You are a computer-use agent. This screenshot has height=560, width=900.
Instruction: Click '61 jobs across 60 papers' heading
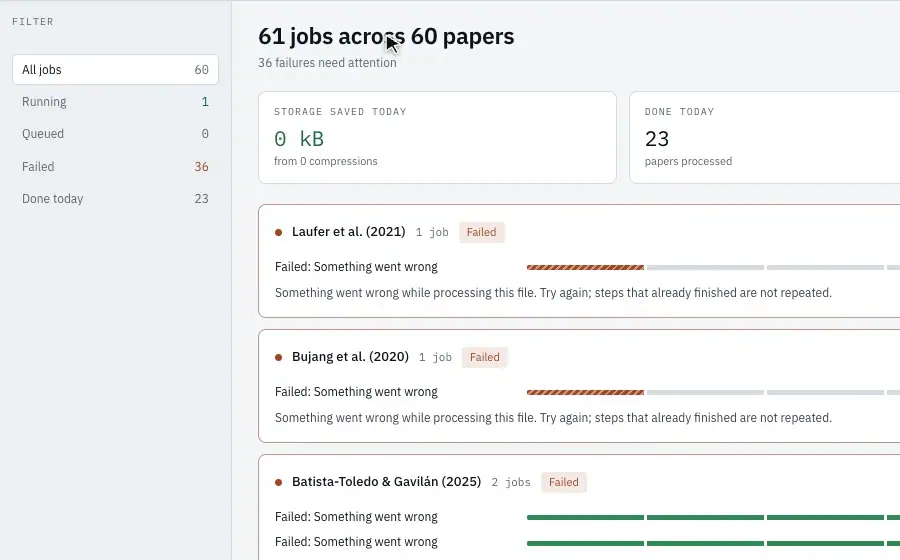386,36
